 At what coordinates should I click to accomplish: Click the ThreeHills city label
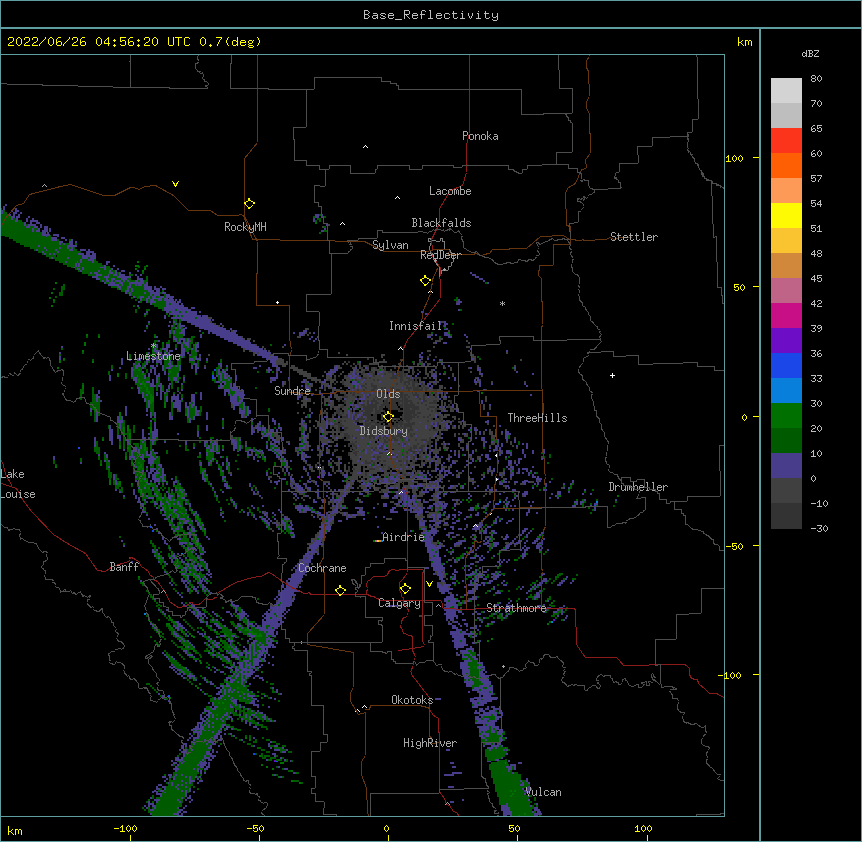537,418
